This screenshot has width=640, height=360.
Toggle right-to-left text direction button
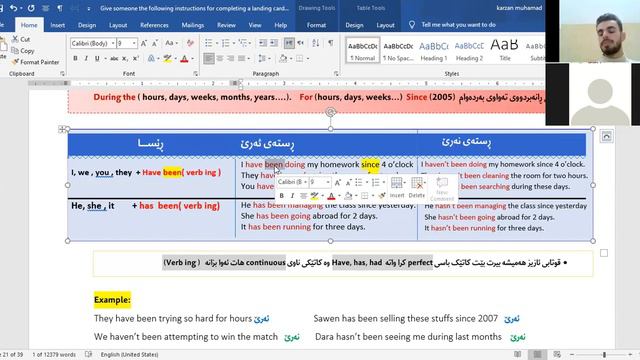coord(300,43)
